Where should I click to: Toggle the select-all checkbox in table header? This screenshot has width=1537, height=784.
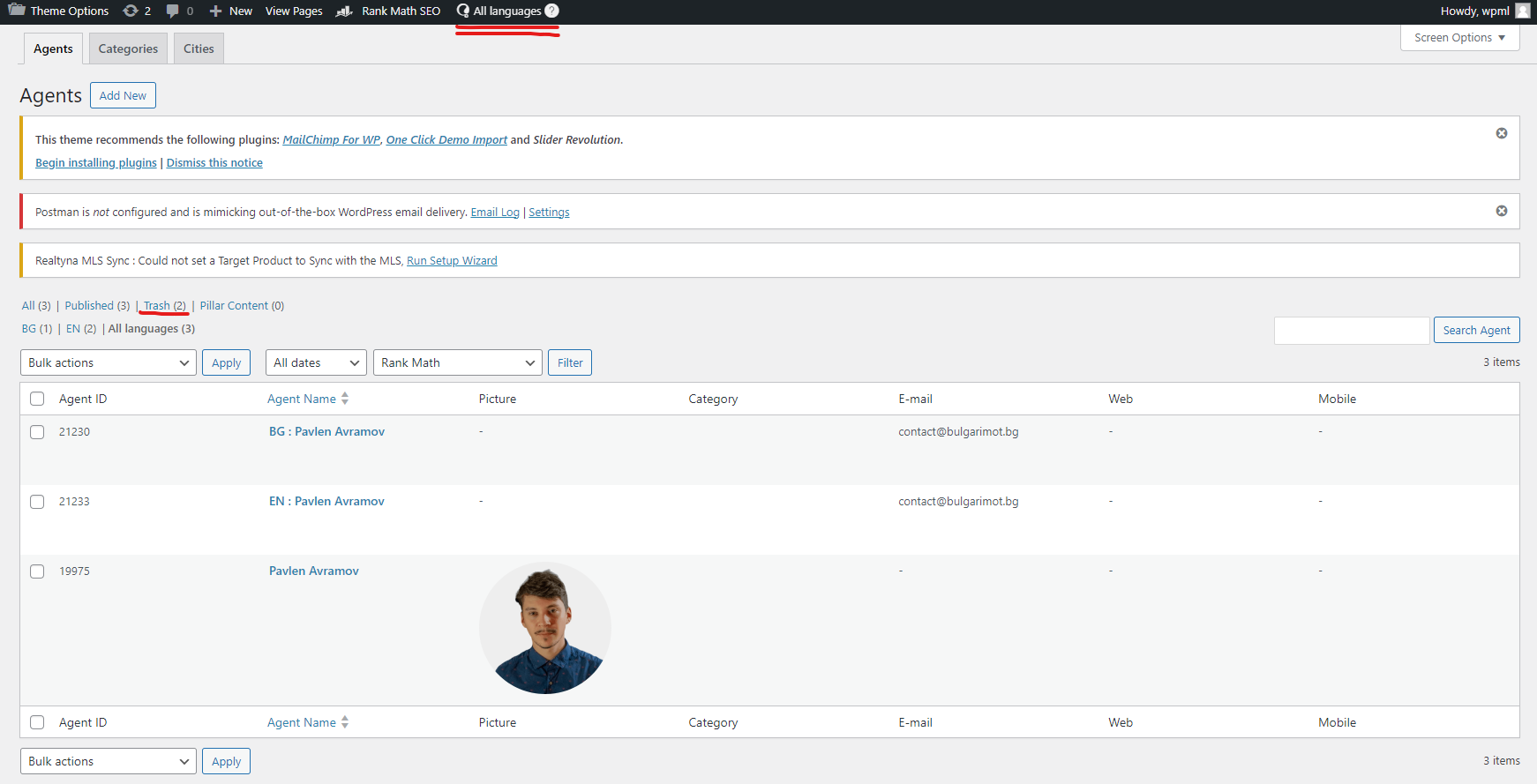[x=37, y=399]
